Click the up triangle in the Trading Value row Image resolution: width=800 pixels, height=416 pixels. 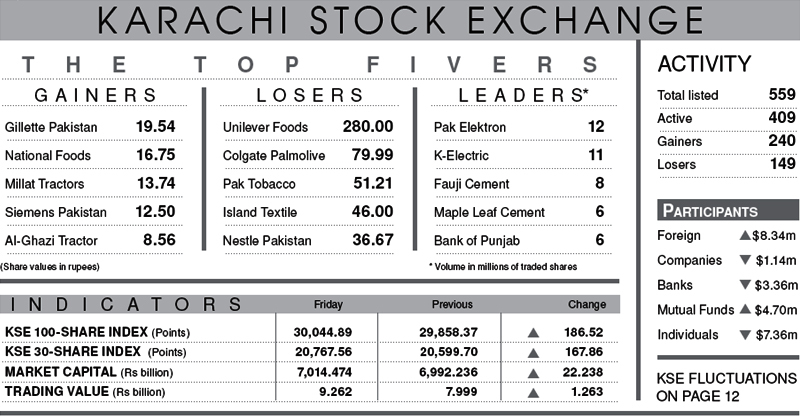(533, 393)
